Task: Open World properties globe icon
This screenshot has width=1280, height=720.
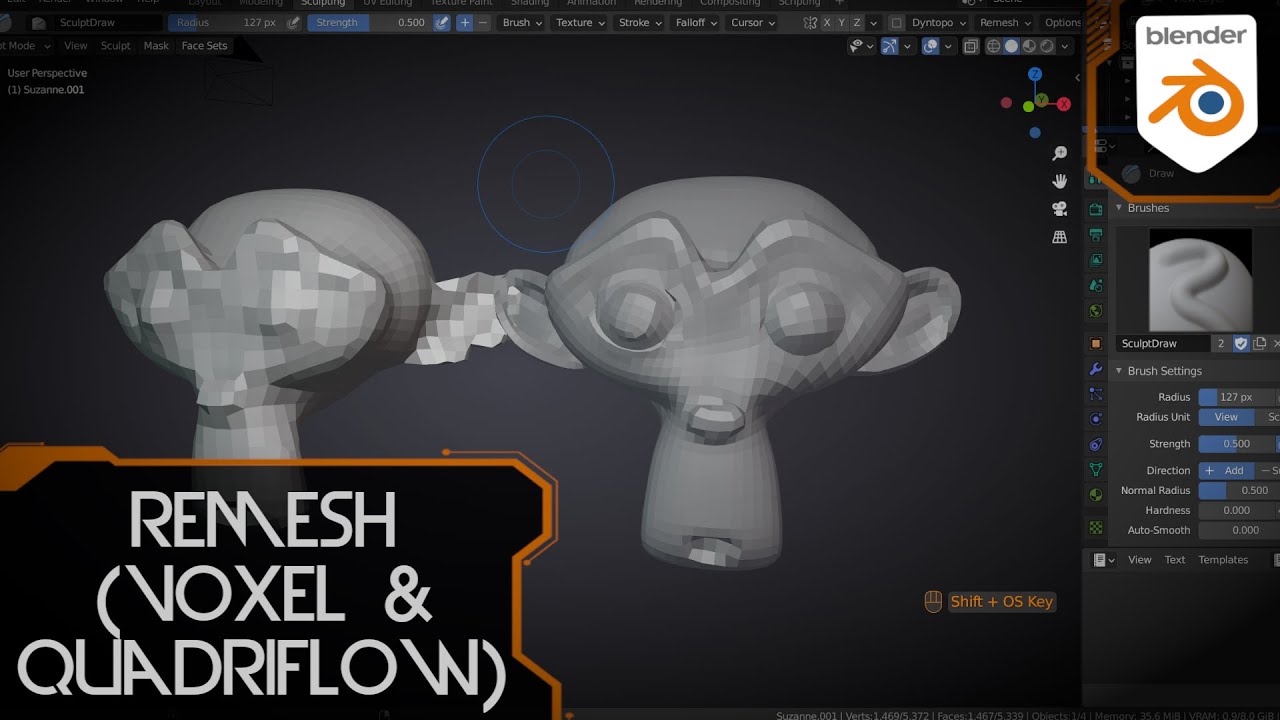Action: click(x=1096, y=311)
